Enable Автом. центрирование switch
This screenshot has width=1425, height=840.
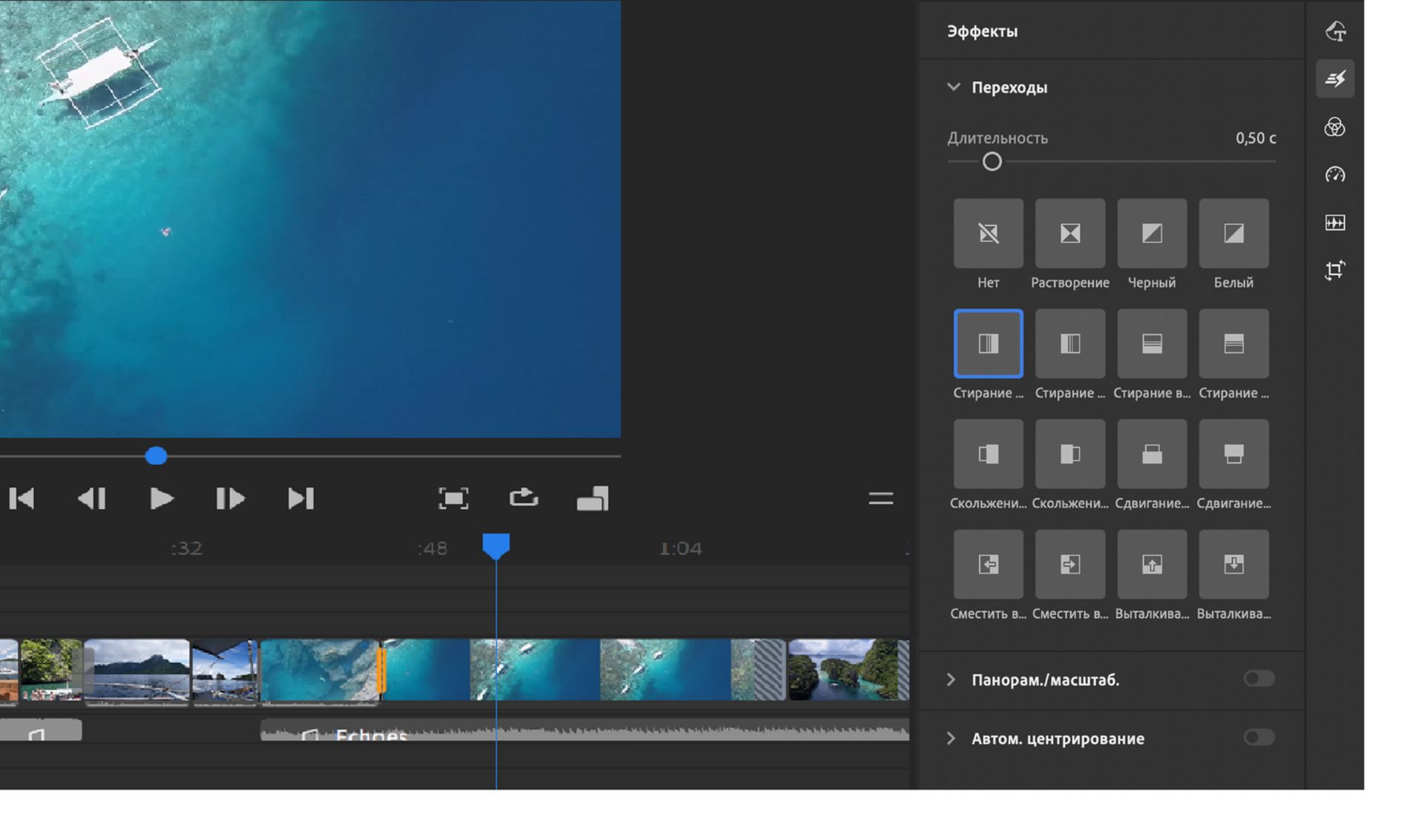point(1259,737)
